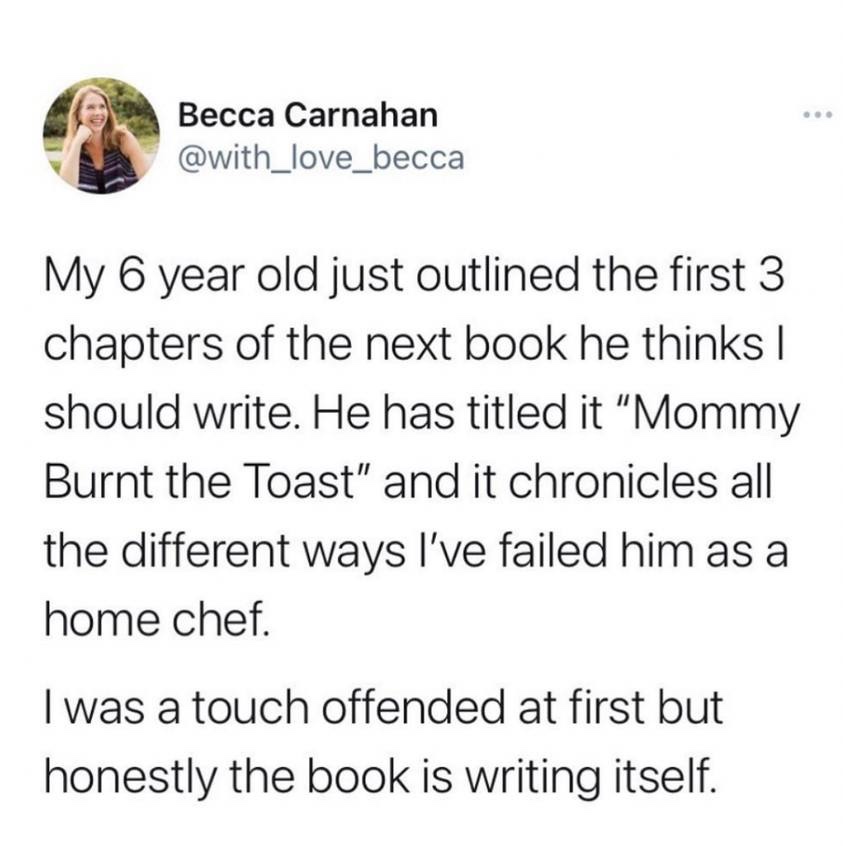843x846 pixels.
Task: Click the line "the different ways I've failed"
Action: 416,552
